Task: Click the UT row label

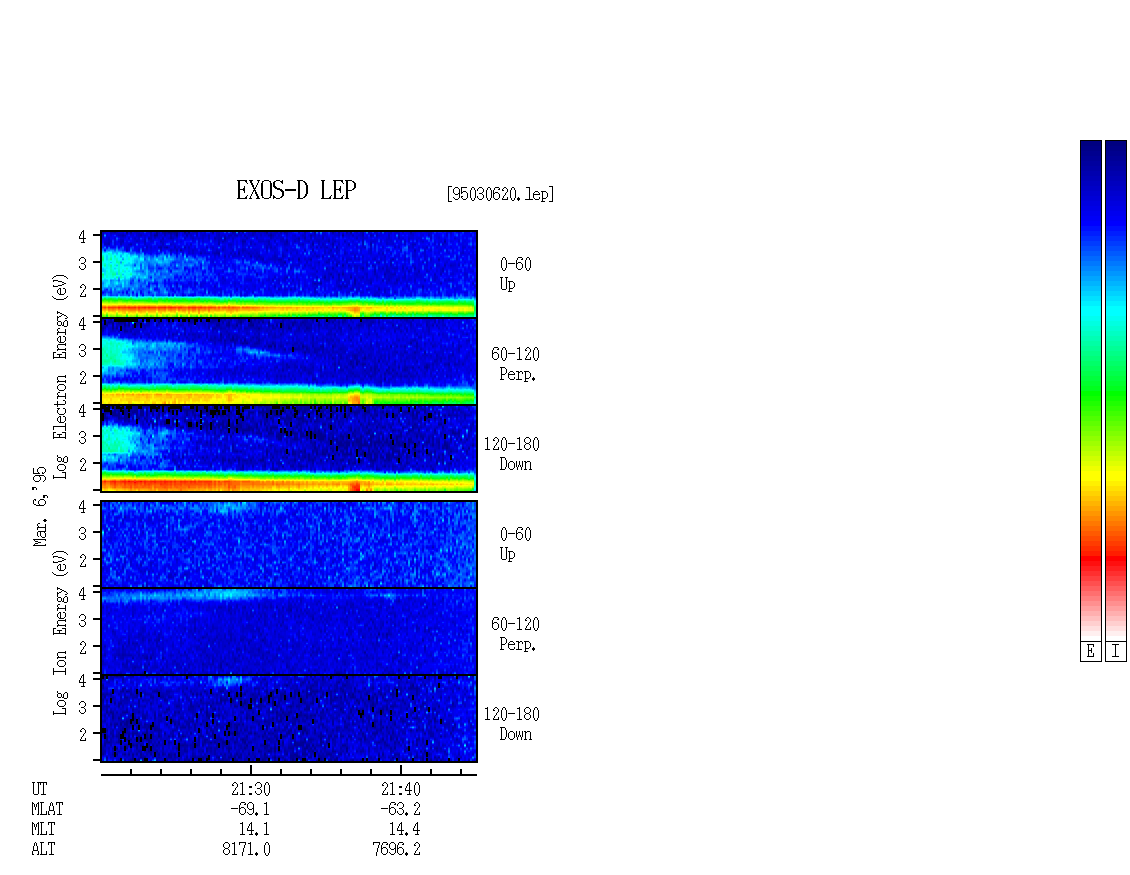Action: tap(40, 789)
